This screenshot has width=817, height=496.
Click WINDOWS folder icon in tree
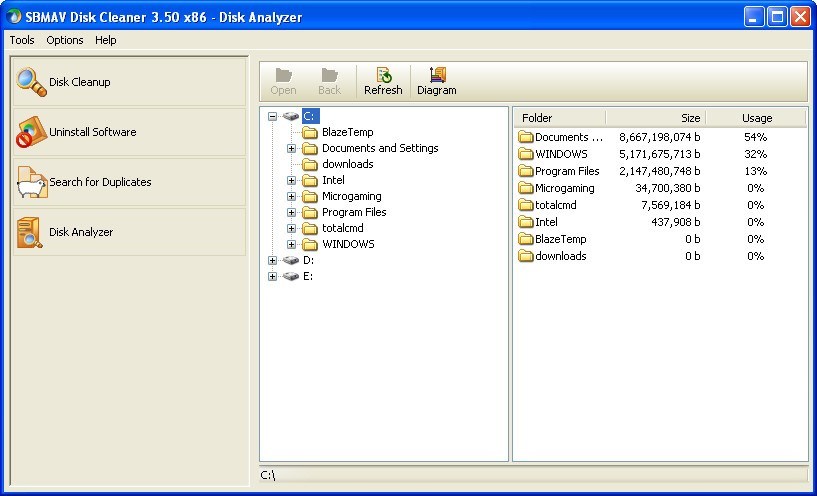coord(310,244)
